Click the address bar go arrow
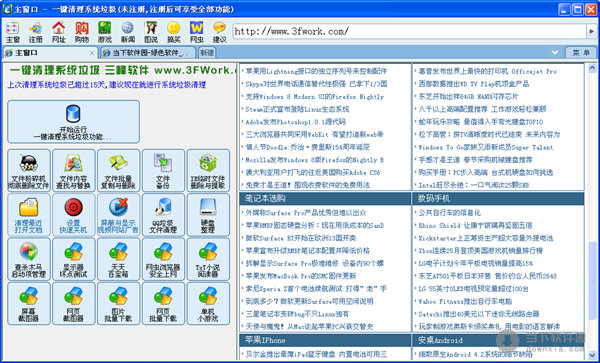 [592, 31]
